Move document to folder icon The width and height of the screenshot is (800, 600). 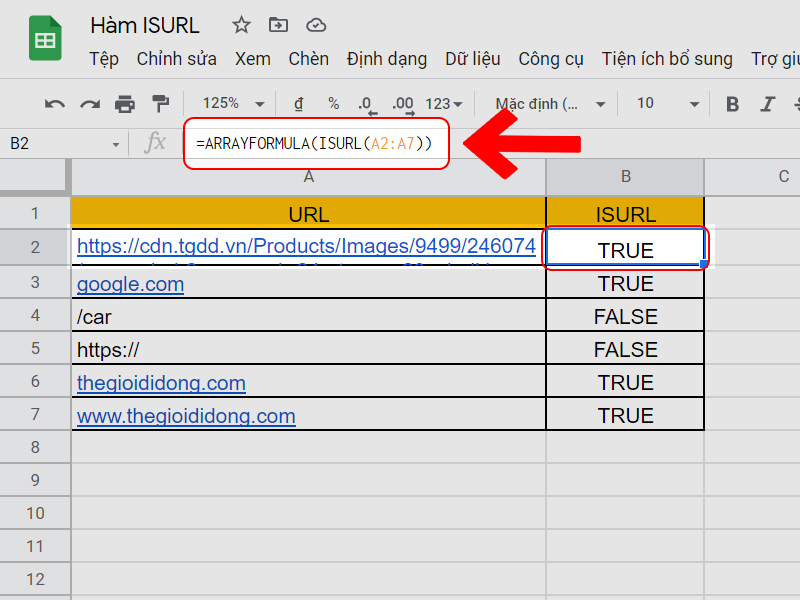click(278, 25)
